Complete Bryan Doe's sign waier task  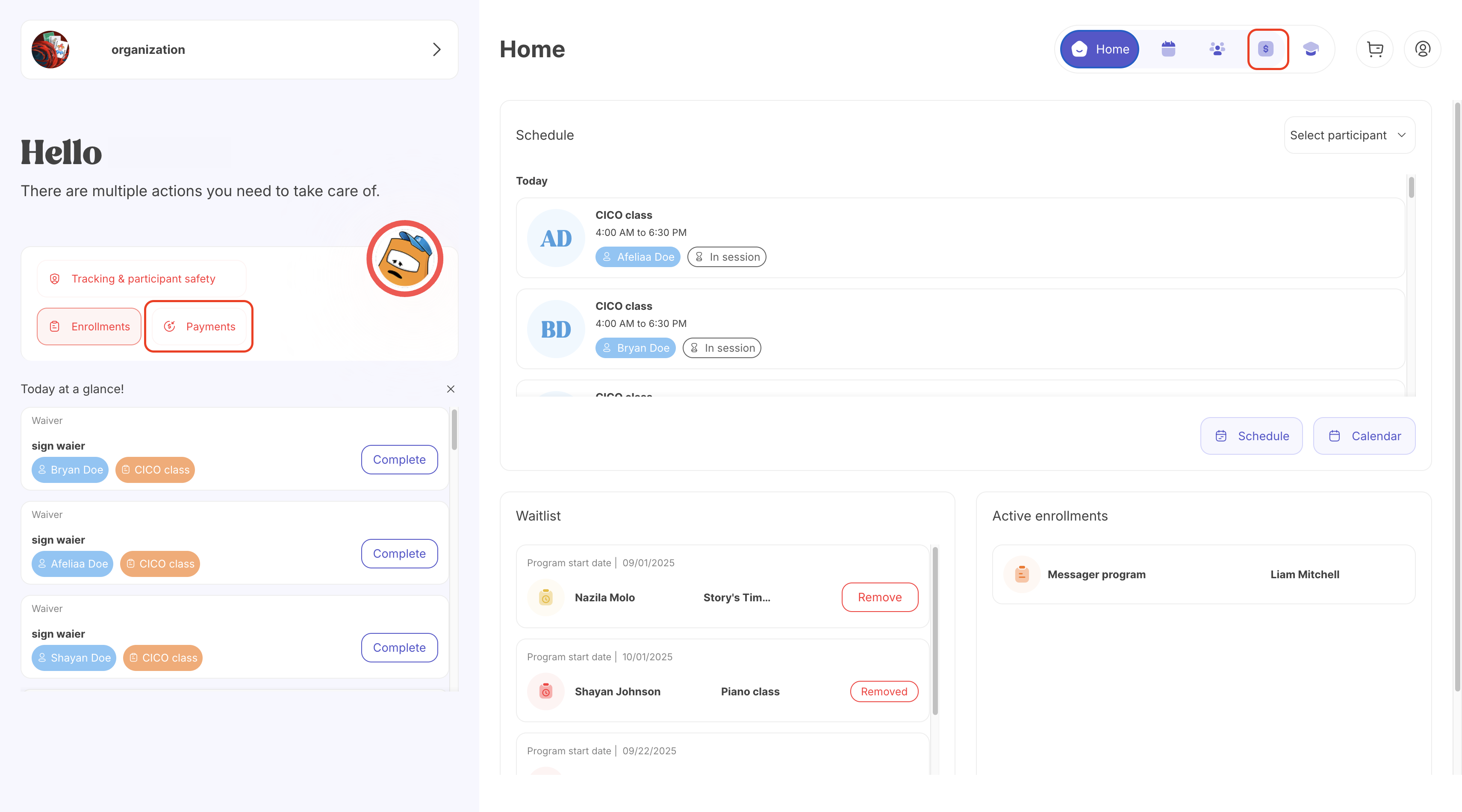[x=399, y=459]
